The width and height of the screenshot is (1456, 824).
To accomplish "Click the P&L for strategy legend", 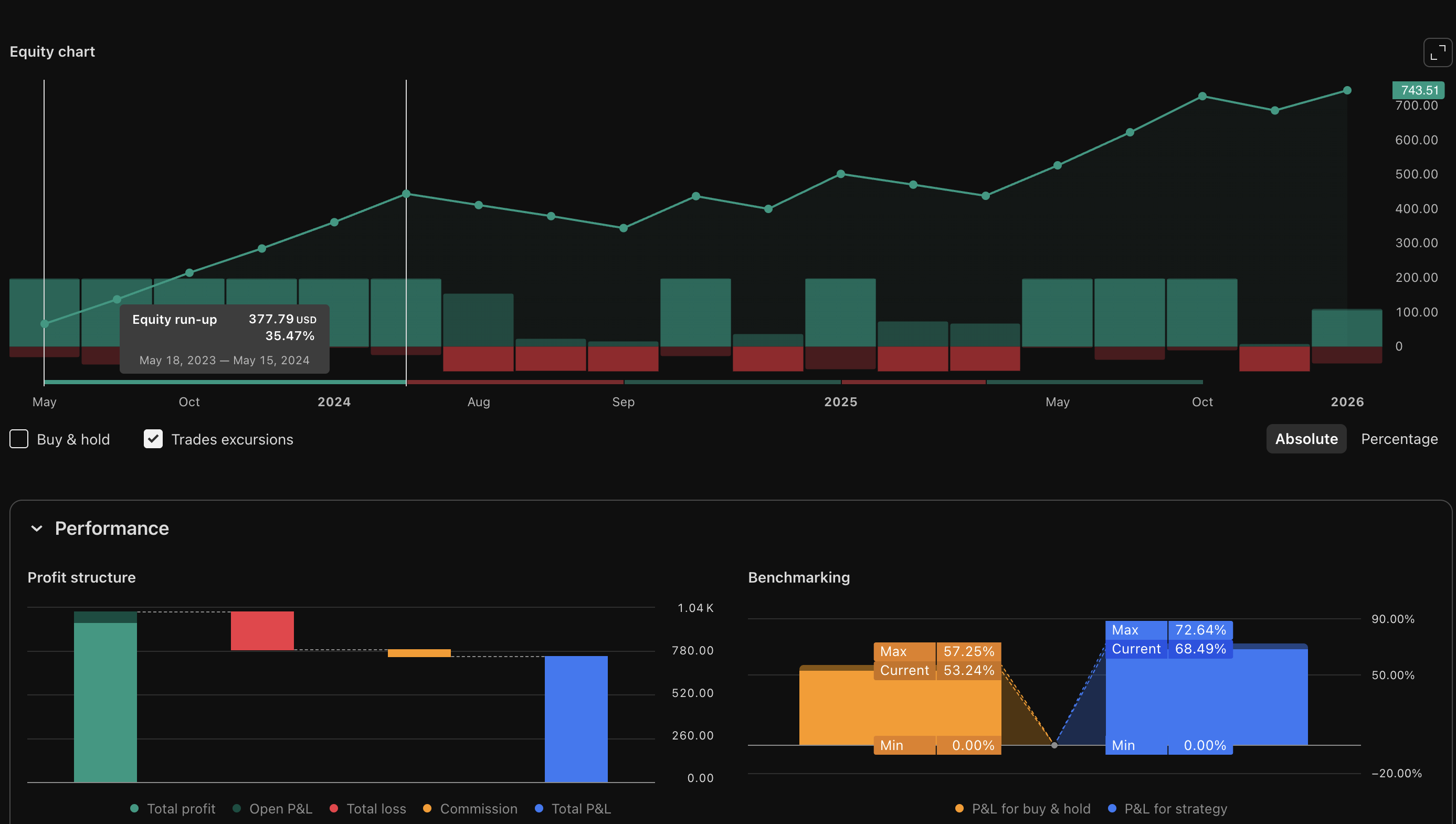I will coord(1175,809).
